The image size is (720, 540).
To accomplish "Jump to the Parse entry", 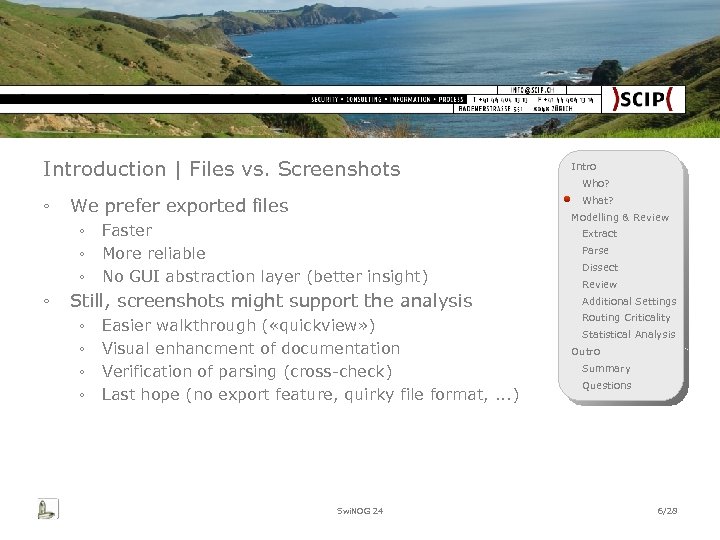I will click(595, 251).
